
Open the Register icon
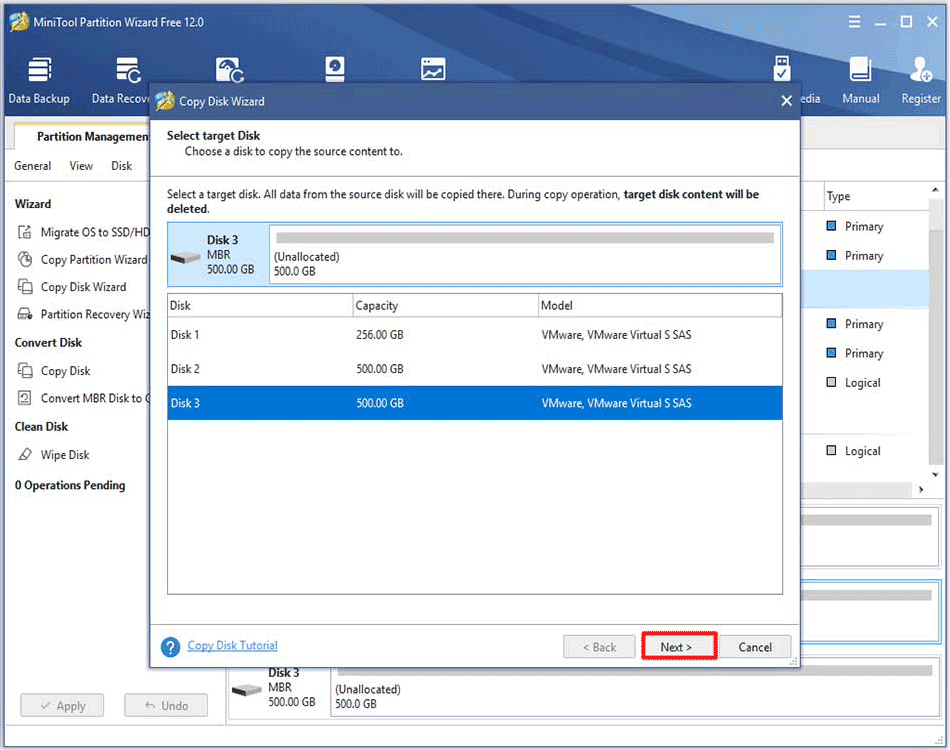[x=921, y=81]
